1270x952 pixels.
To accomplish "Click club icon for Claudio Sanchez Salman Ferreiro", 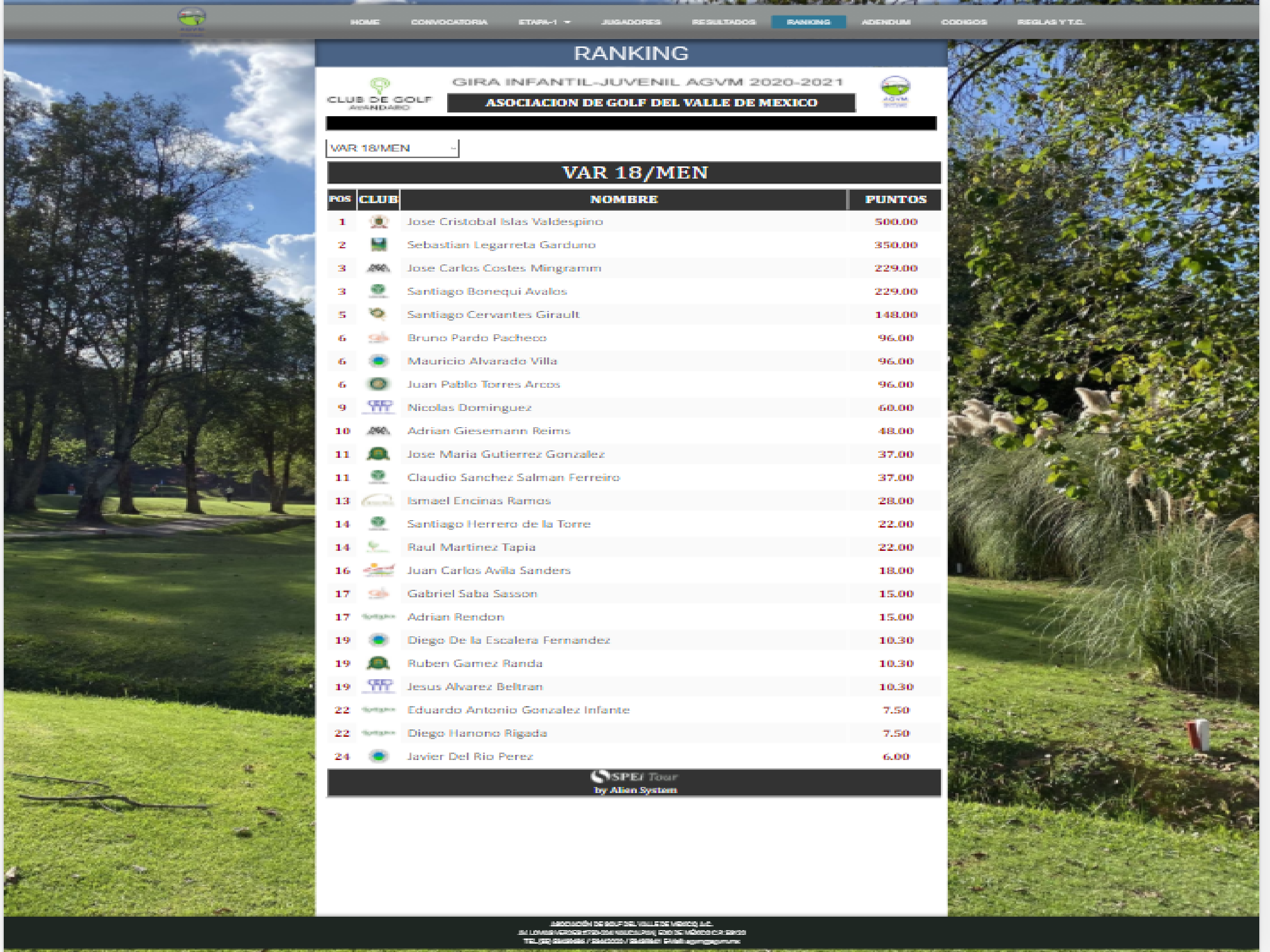I will click(378, 477).
